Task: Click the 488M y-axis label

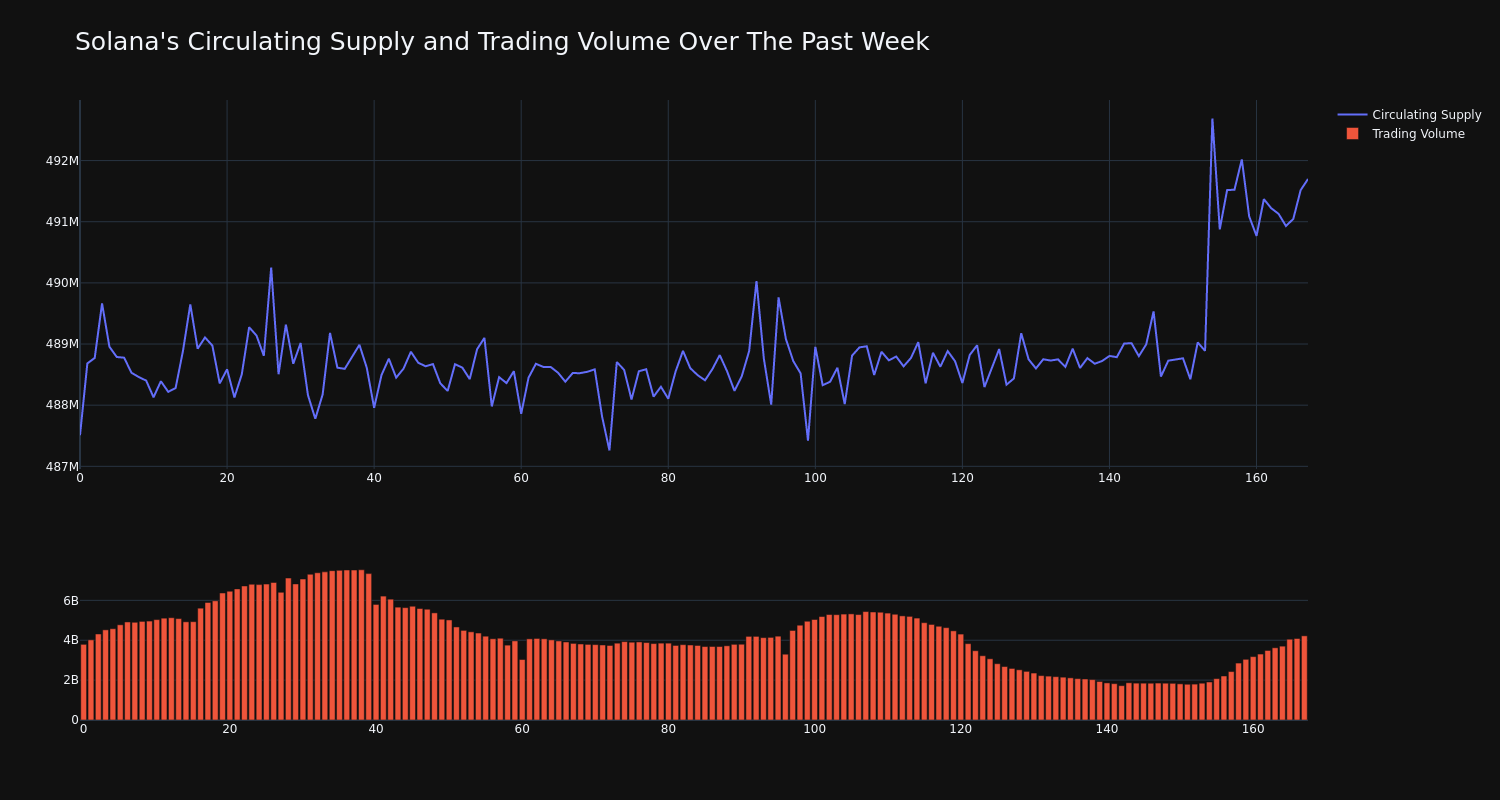Action: [62, 405]
